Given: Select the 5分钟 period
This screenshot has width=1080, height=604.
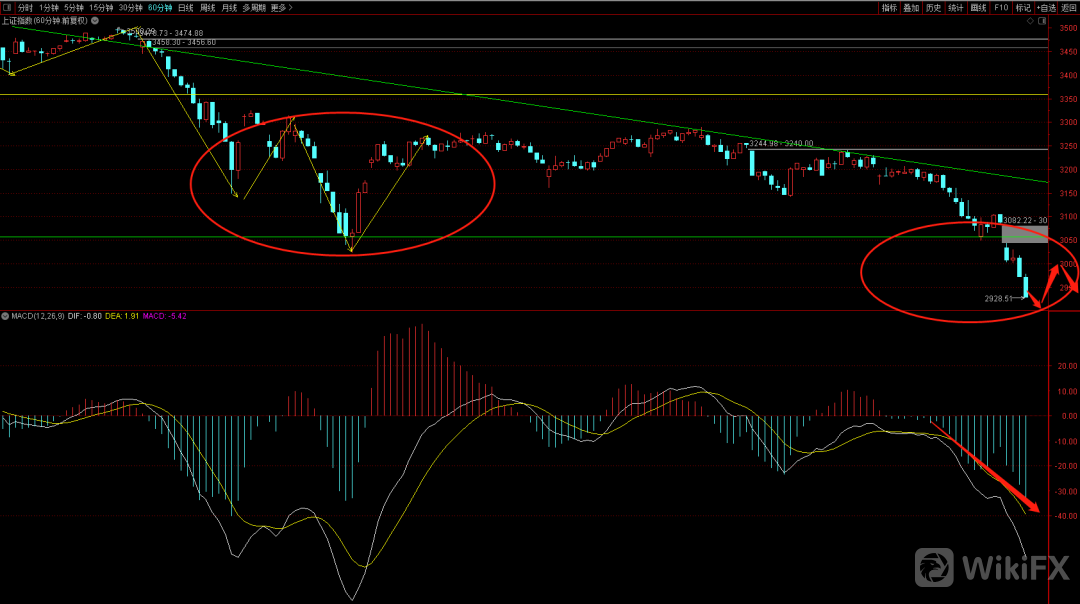Looking at the screenshot, I should pyautogui.click(x=75, y=7).
